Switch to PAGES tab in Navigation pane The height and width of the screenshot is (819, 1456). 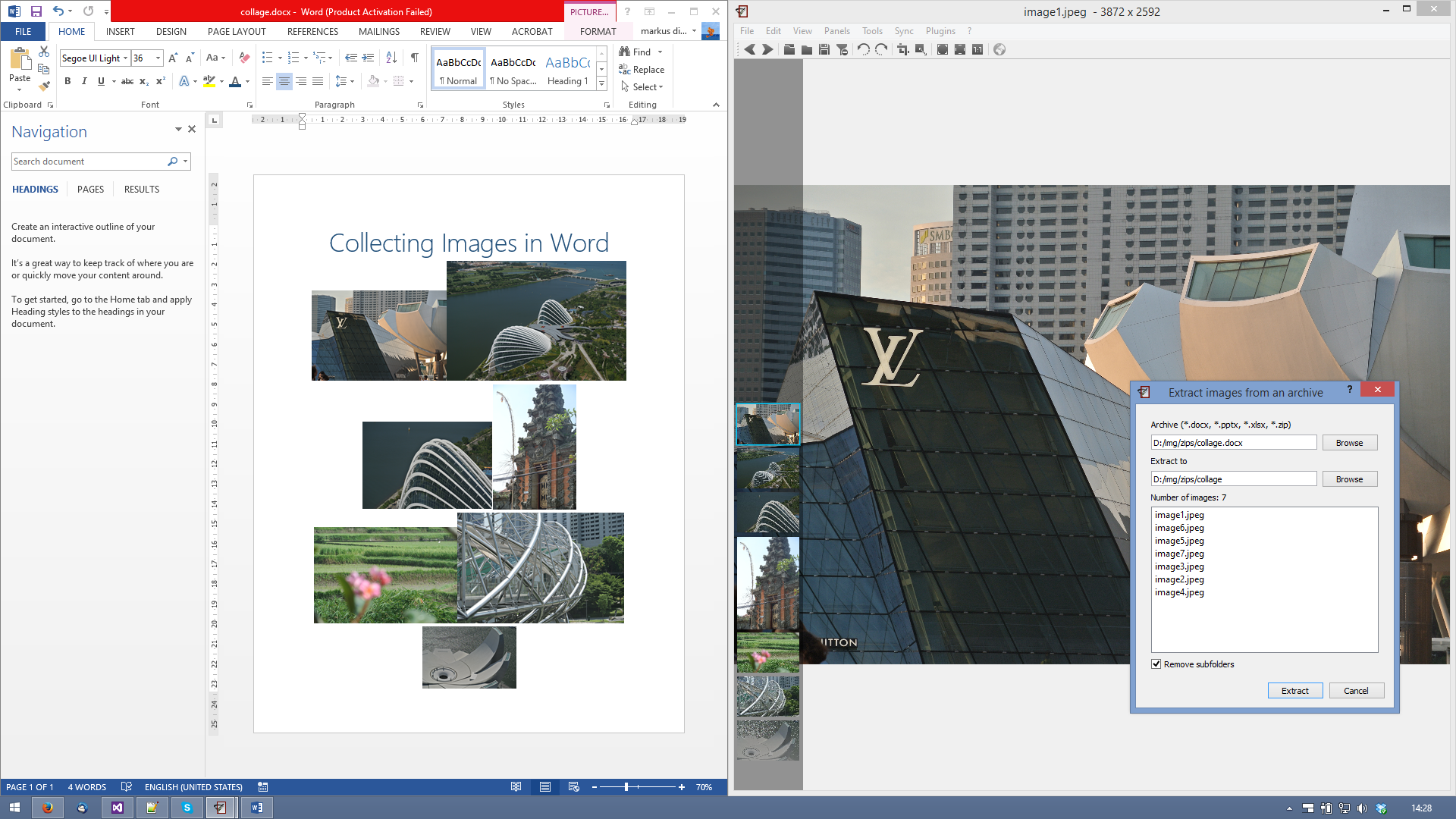tap(90, 190)
